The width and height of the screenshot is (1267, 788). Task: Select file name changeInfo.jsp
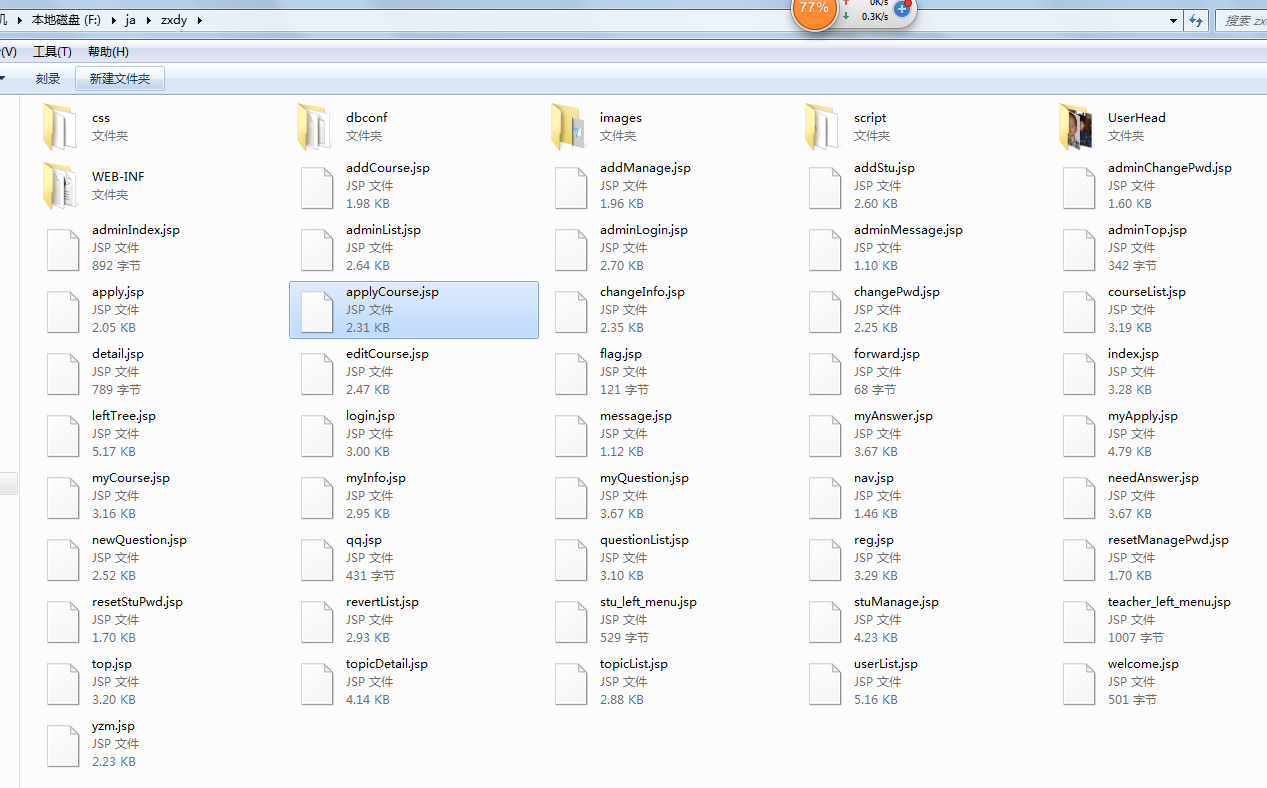point(642,292)
